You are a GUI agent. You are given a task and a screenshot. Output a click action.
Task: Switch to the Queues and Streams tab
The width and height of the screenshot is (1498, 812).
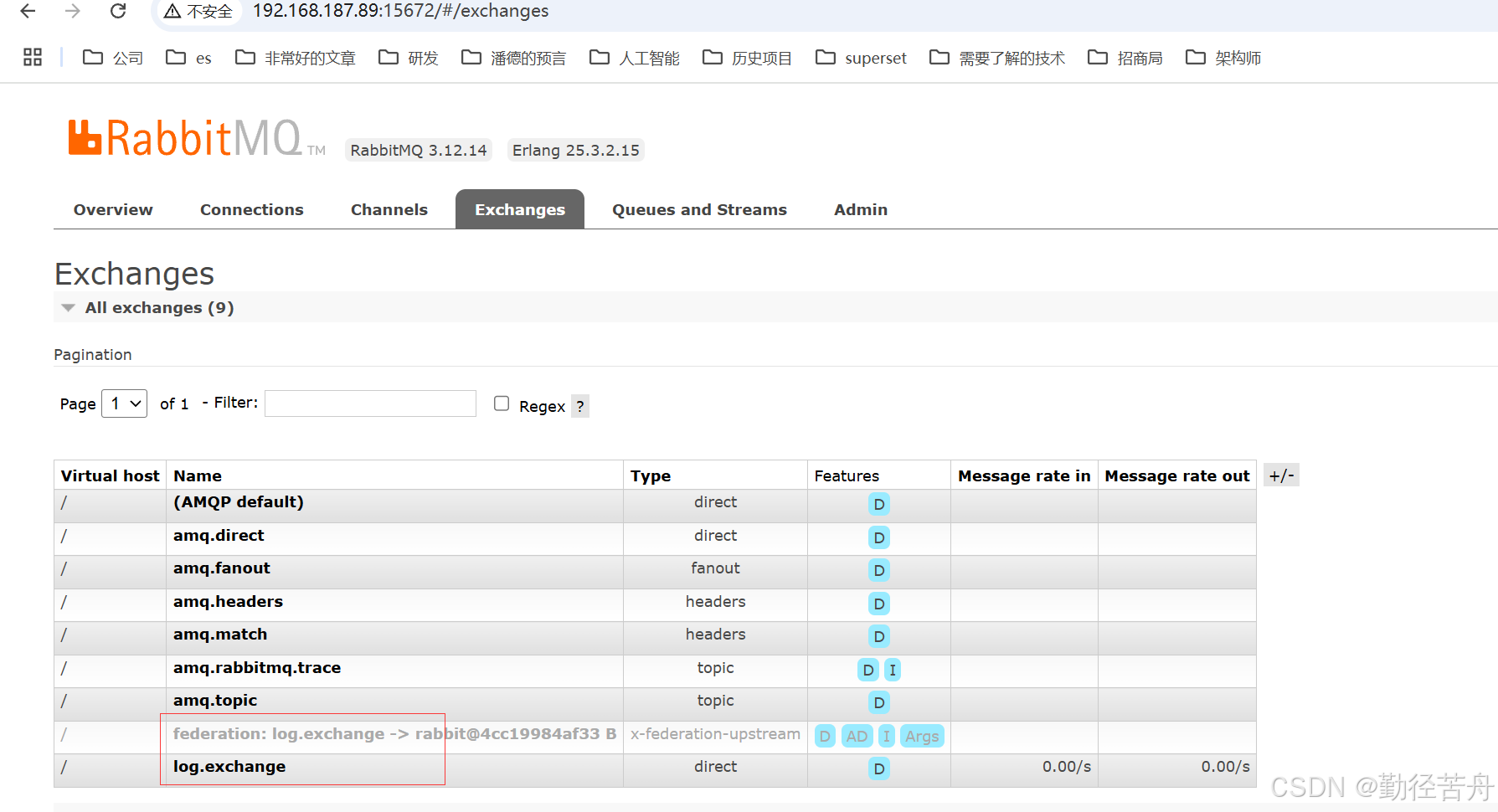point(699,209)
